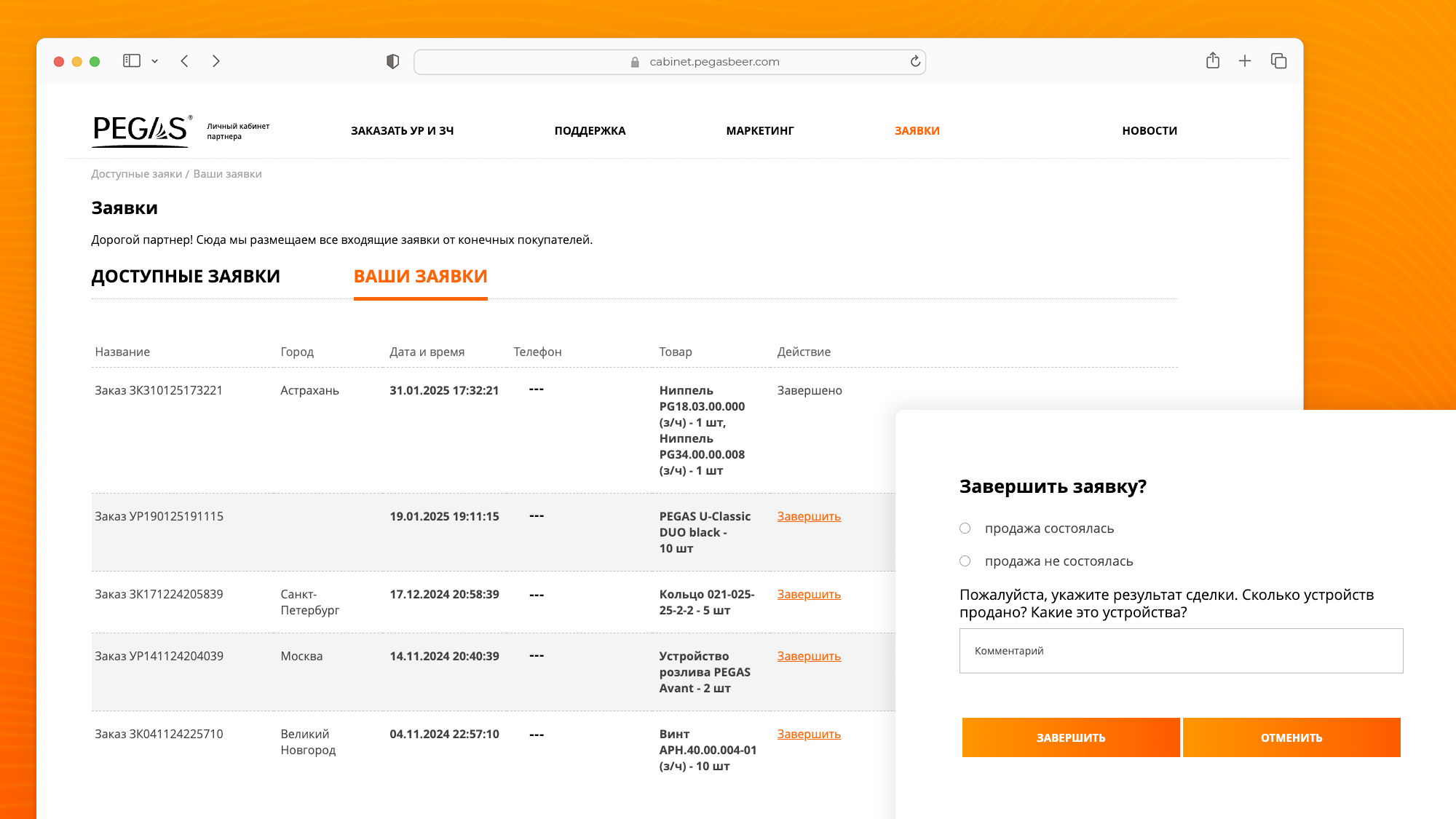1456x819 pixels.
Task: Select 'продажа не состоялась' radio option
Action: point(965,561)
